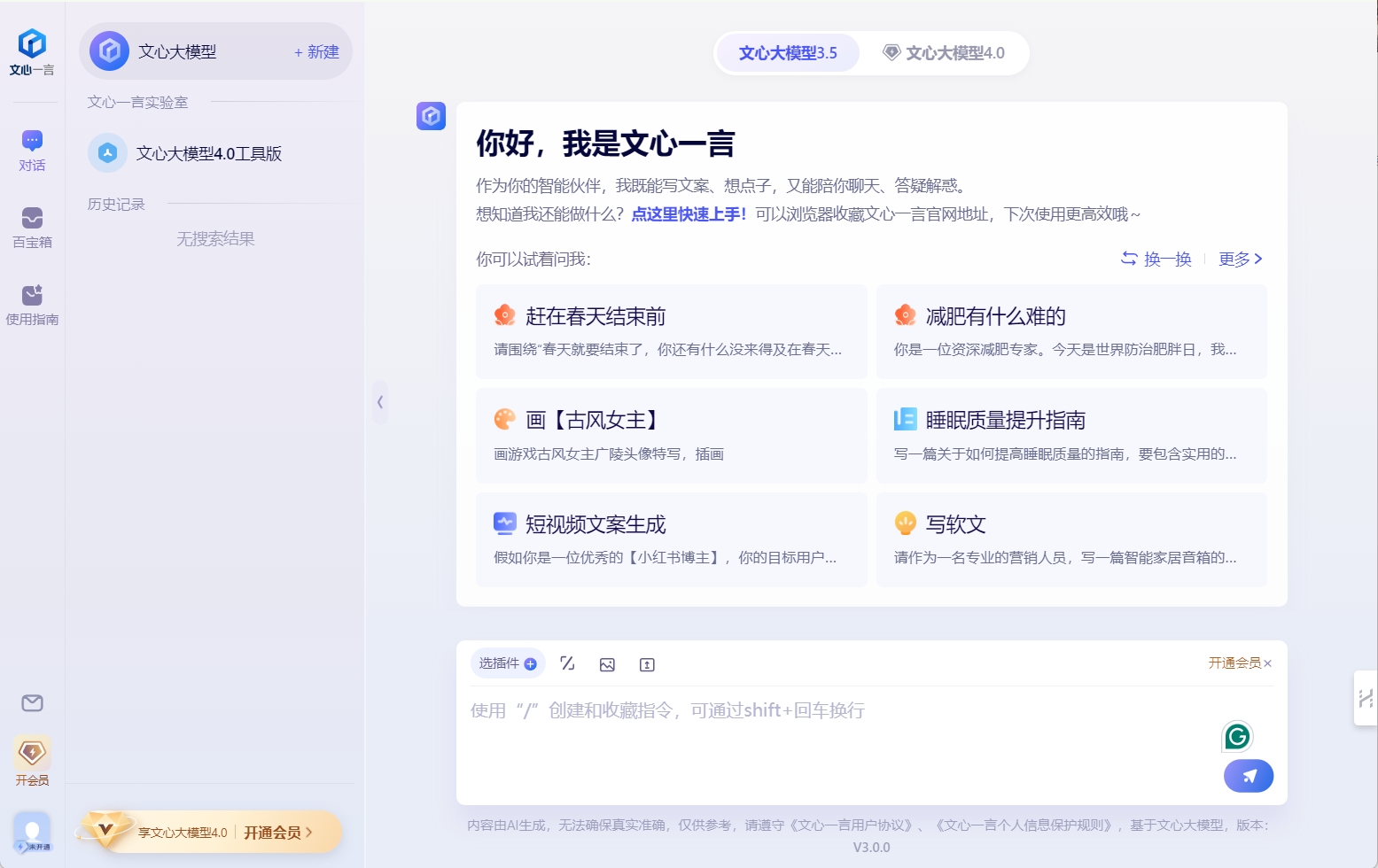The height and width of the screenshot is (868, 1378).
Task: Choose the 画【古风女主】 prompt card
Action: 671,436
